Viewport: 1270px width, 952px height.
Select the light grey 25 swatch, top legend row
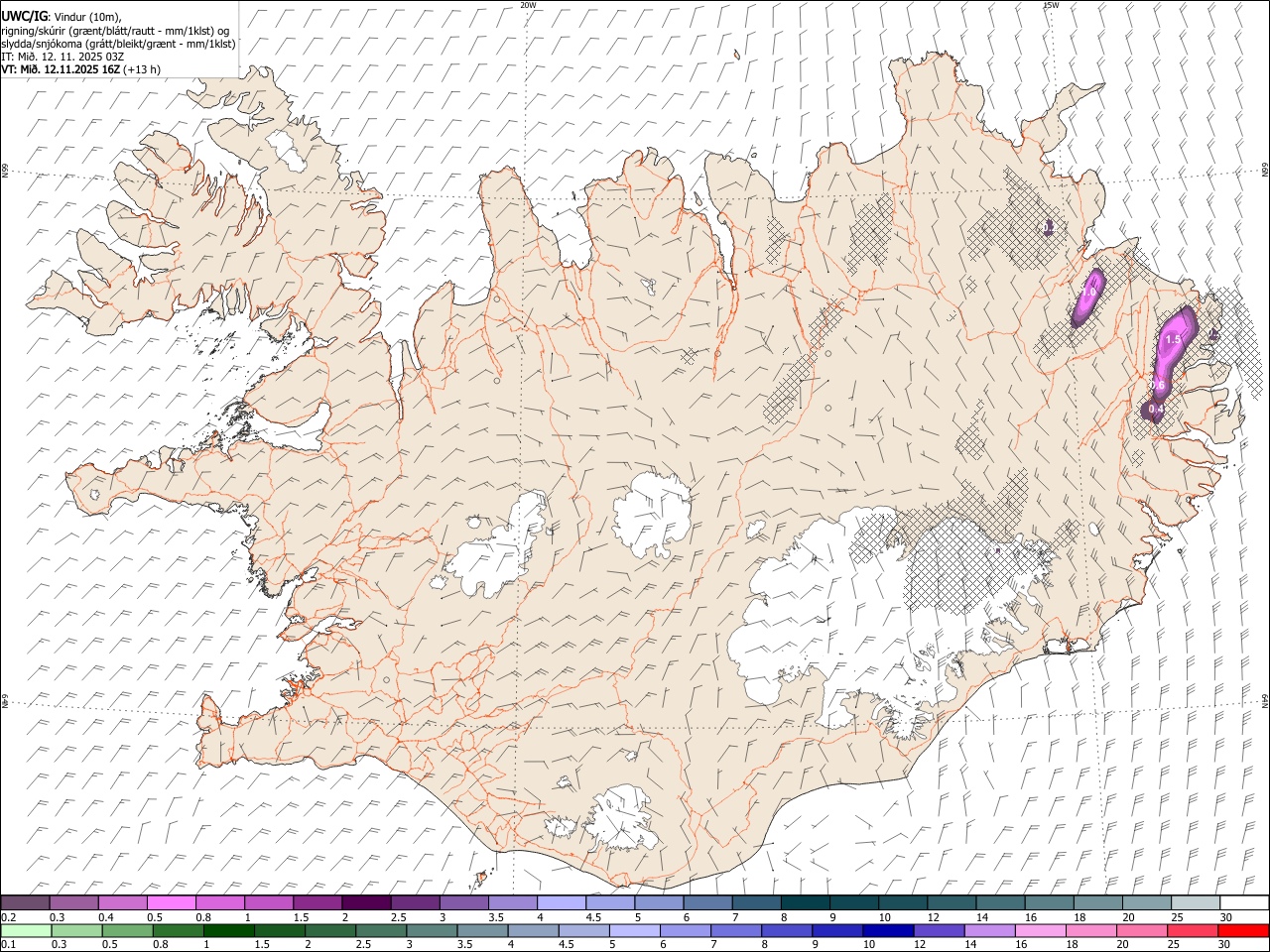(x=1196, y=902)
